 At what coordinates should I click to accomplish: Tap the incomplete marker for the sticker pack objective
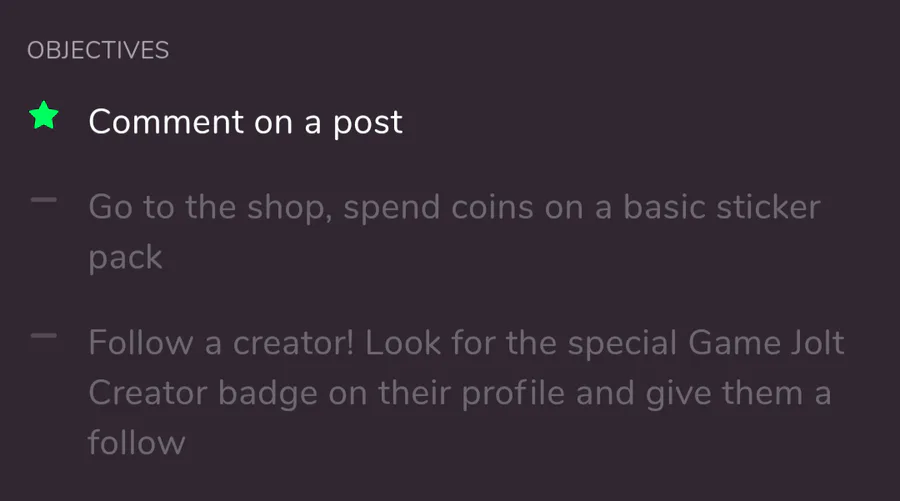pos(43,201)
